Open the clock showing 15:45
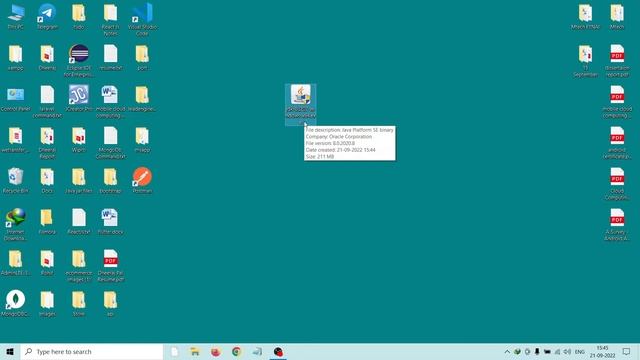 pos(602,351)
